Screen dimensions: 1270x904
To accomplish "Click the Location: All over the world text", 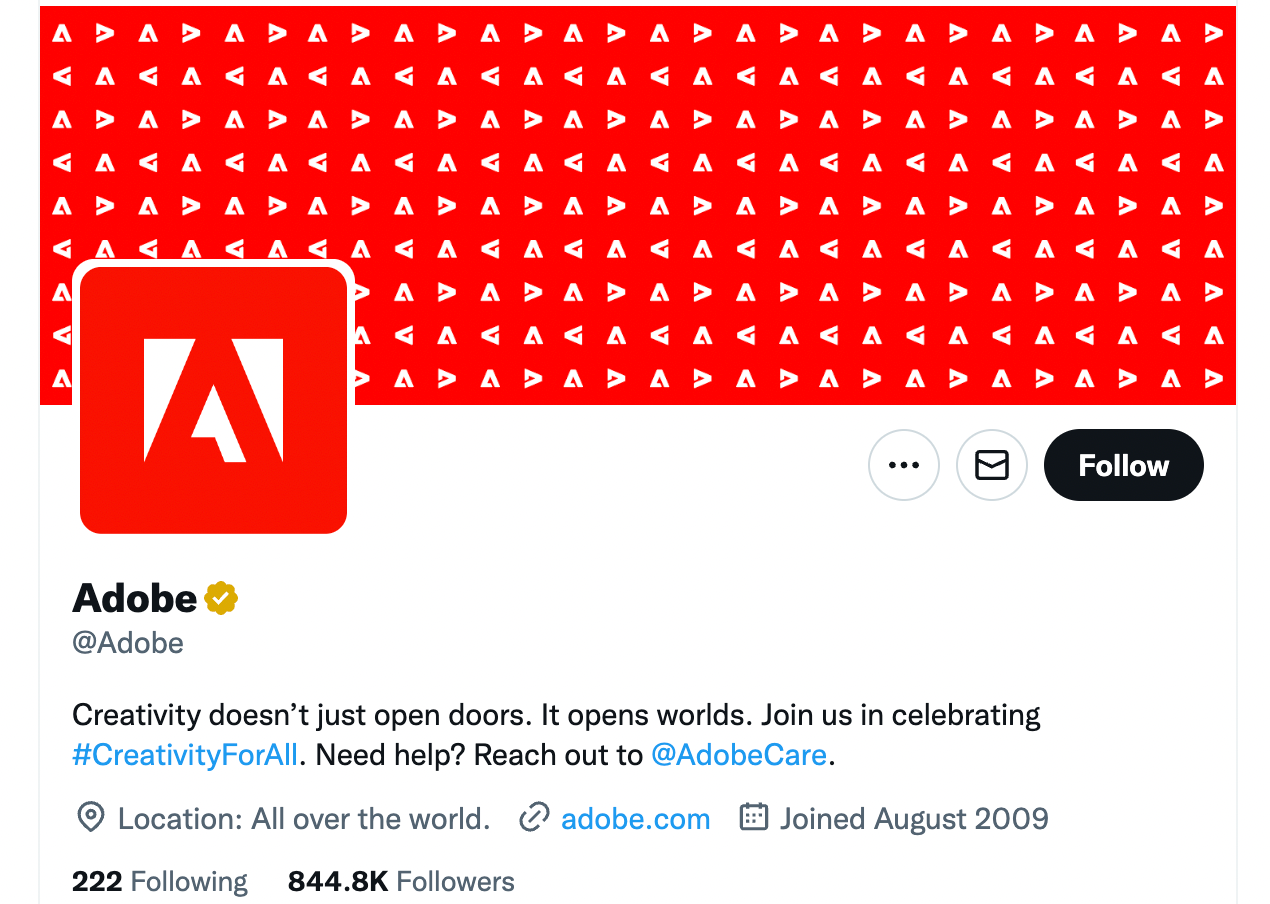I will (x=304, y=819).
